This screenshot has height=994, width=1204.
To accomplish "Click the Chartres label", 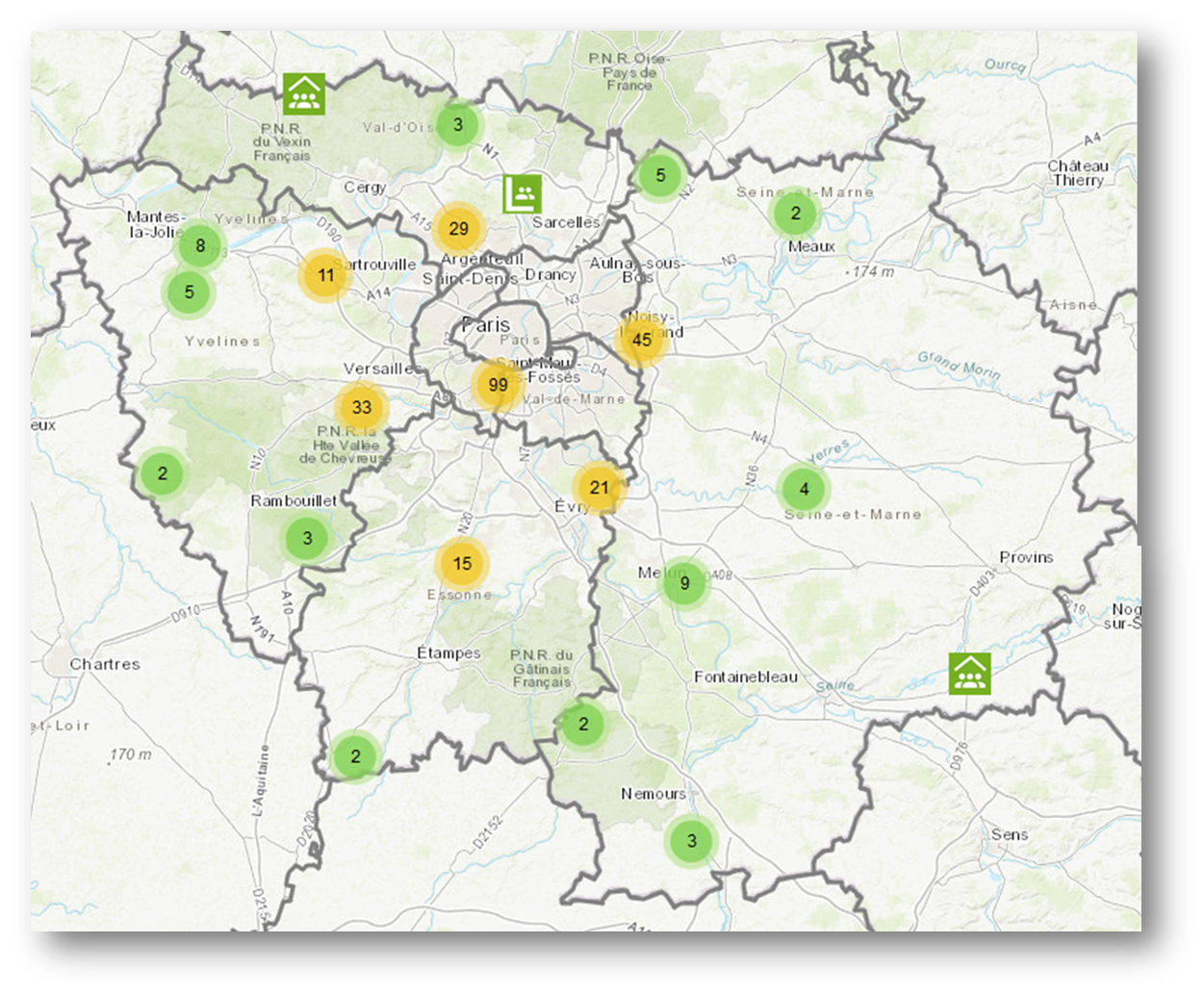I will click(x=105, y=664).
